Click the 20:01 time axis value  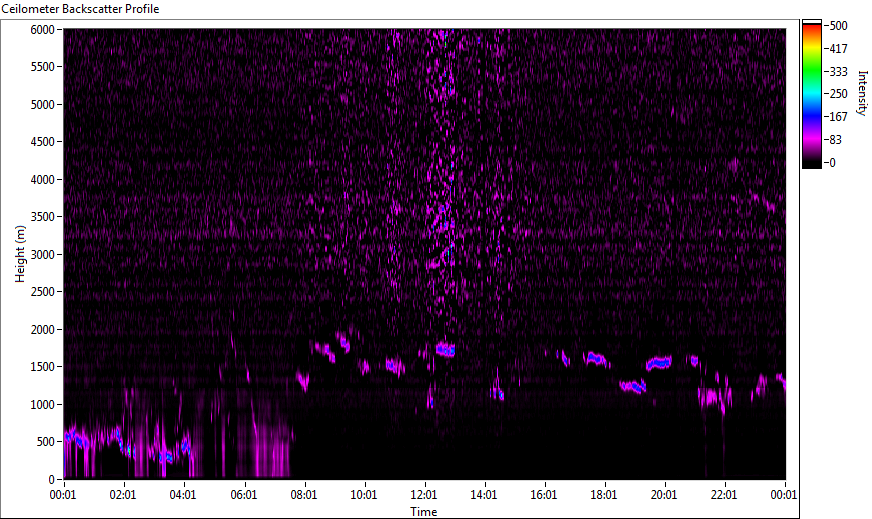664,495
